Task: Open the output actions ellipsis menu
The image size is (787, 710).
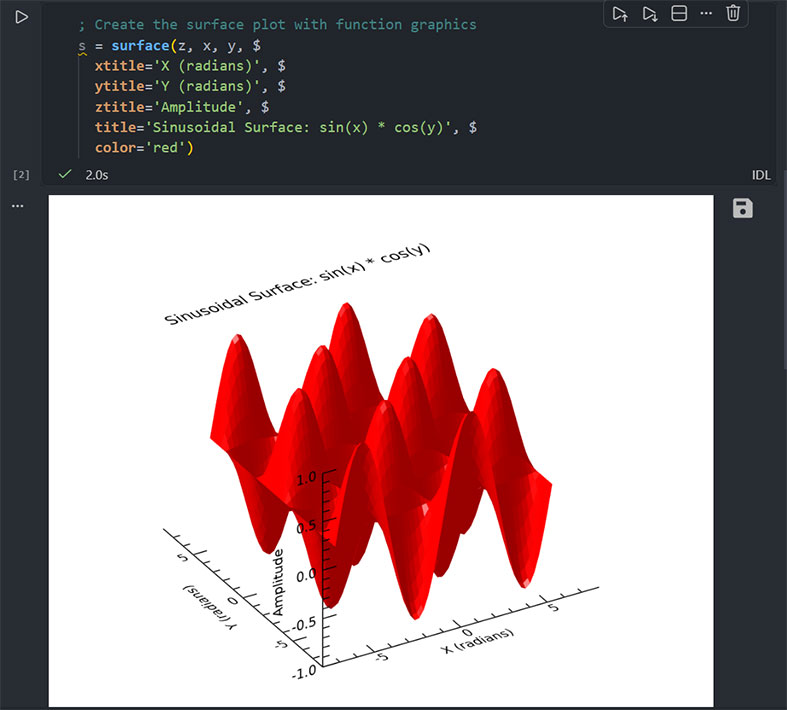Action: tap(17, 206)
